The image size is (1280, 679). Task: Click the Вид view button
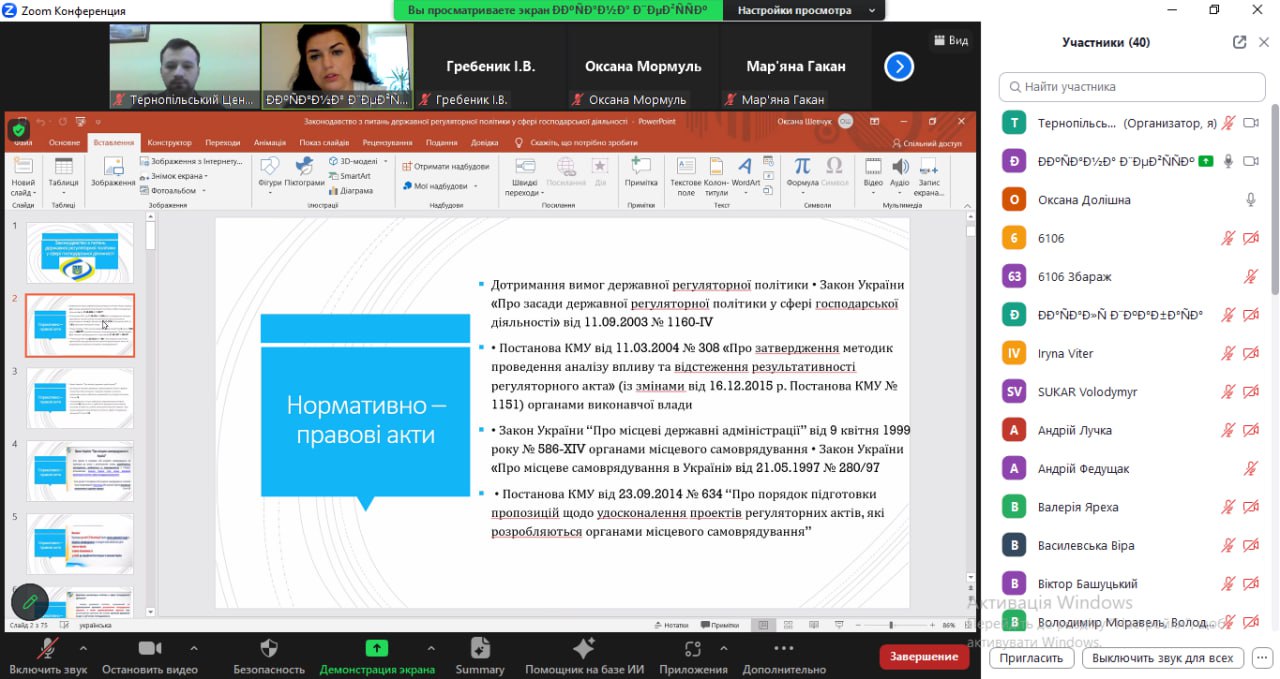tap(951, 40)
